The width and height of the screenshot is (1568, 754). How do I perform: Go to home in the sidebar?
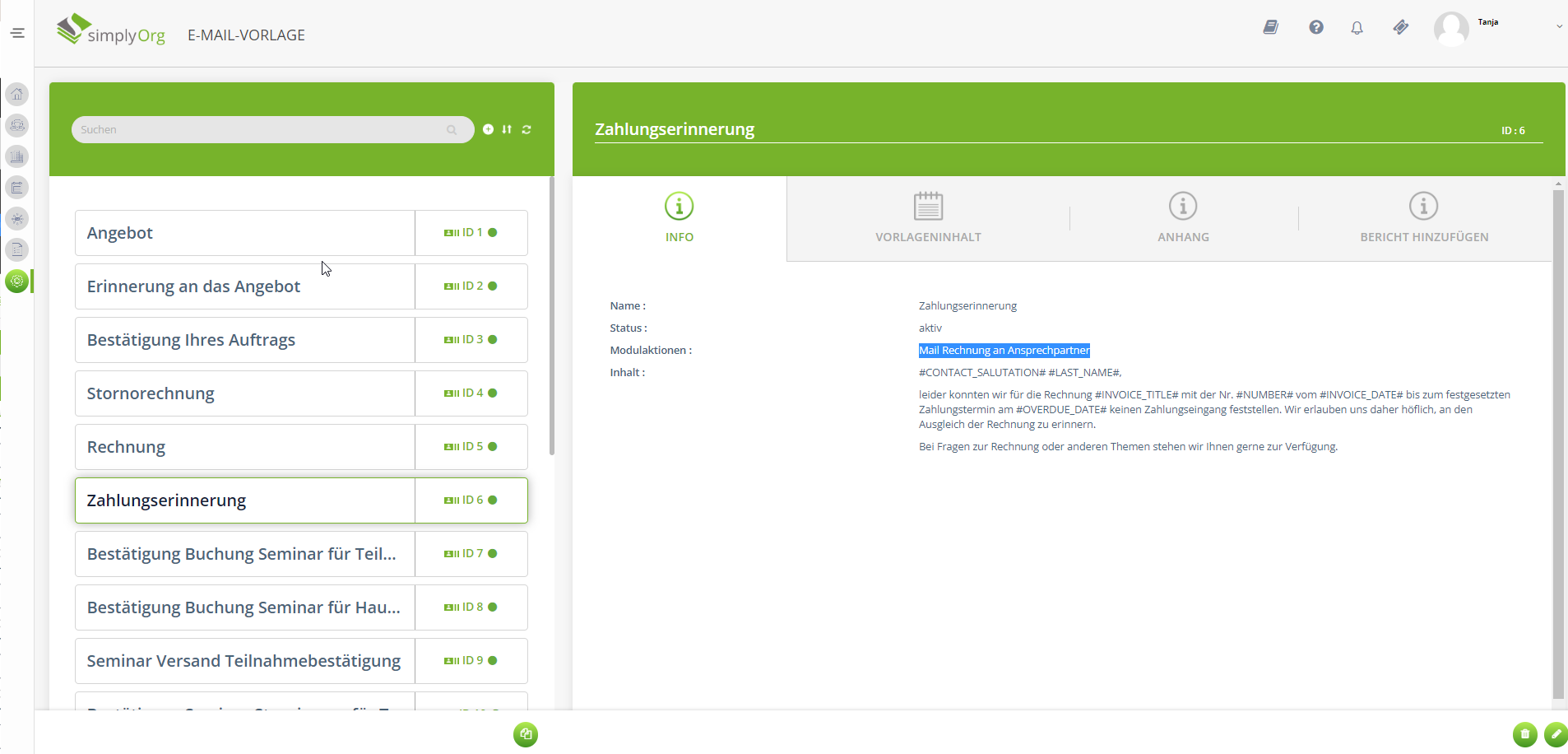[17, 94]
